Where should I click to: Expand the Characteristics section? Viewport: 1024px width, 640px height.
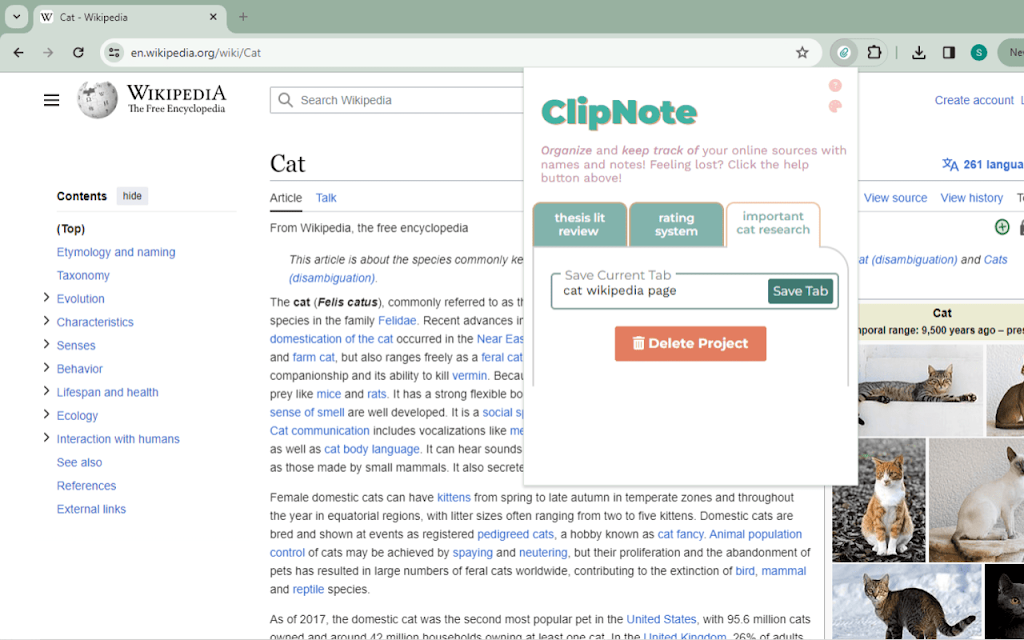(46, 321)
